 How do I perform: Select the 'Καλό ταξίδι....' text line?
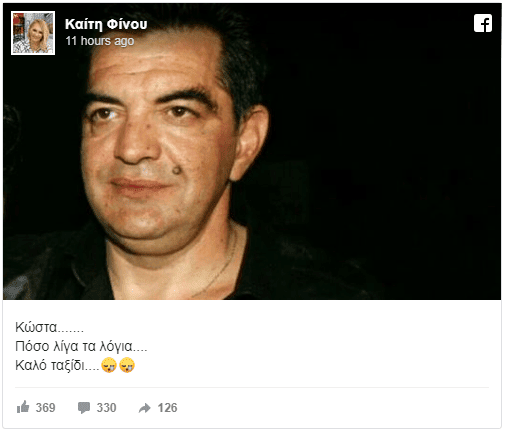click(57, 365)
